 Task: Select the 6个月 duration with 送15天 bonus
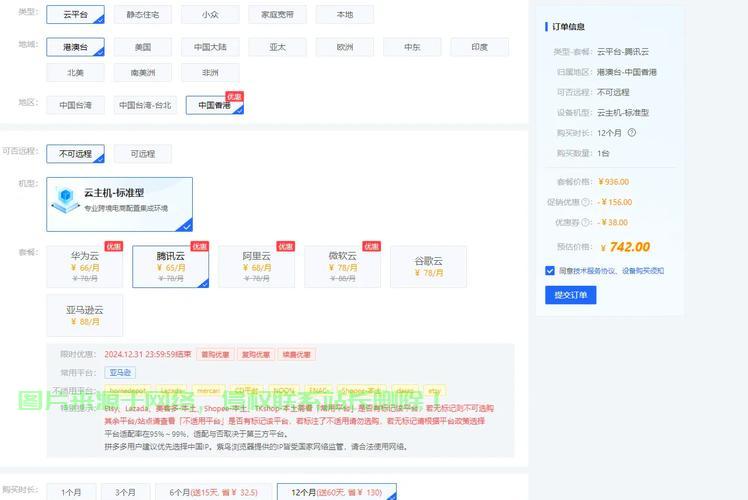(x=213, y=492)
